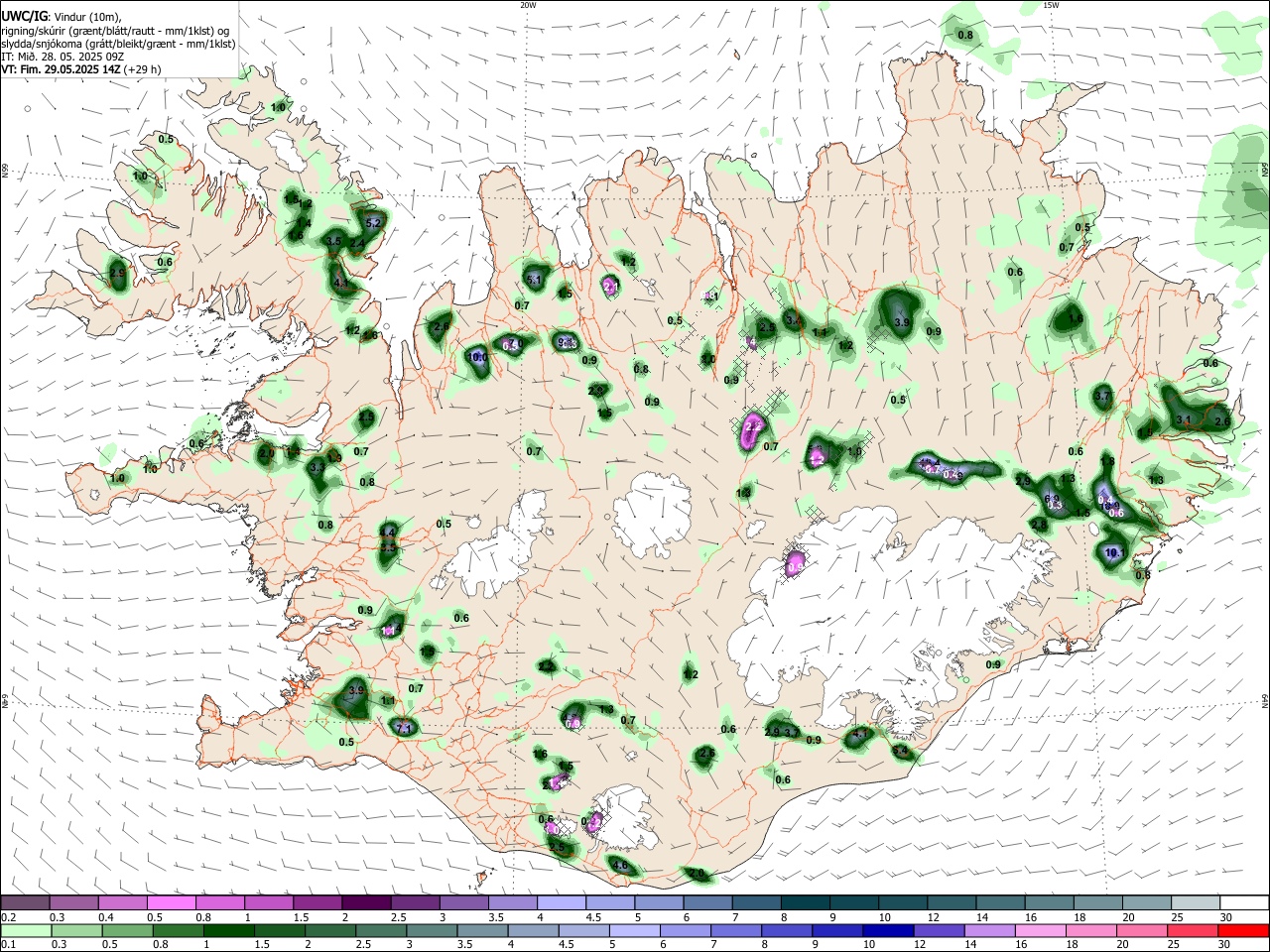The image size is (1270, 952).
Task: Click the white swatch labeled 30 in snow legend
Action: click(1242, 902)
